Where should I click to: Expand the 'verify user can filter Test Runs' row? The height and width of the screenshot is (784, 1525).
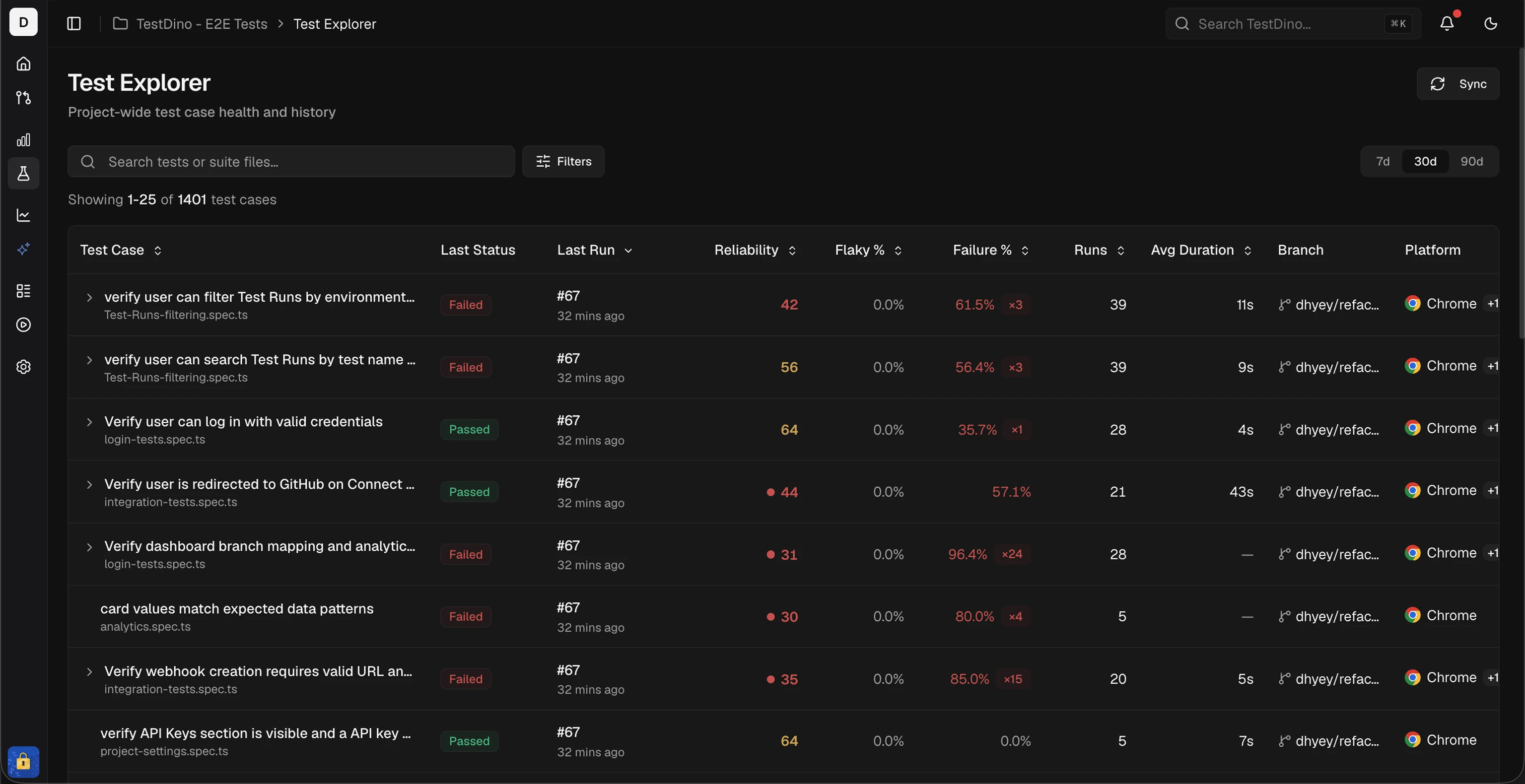click(x=89, y=298)
